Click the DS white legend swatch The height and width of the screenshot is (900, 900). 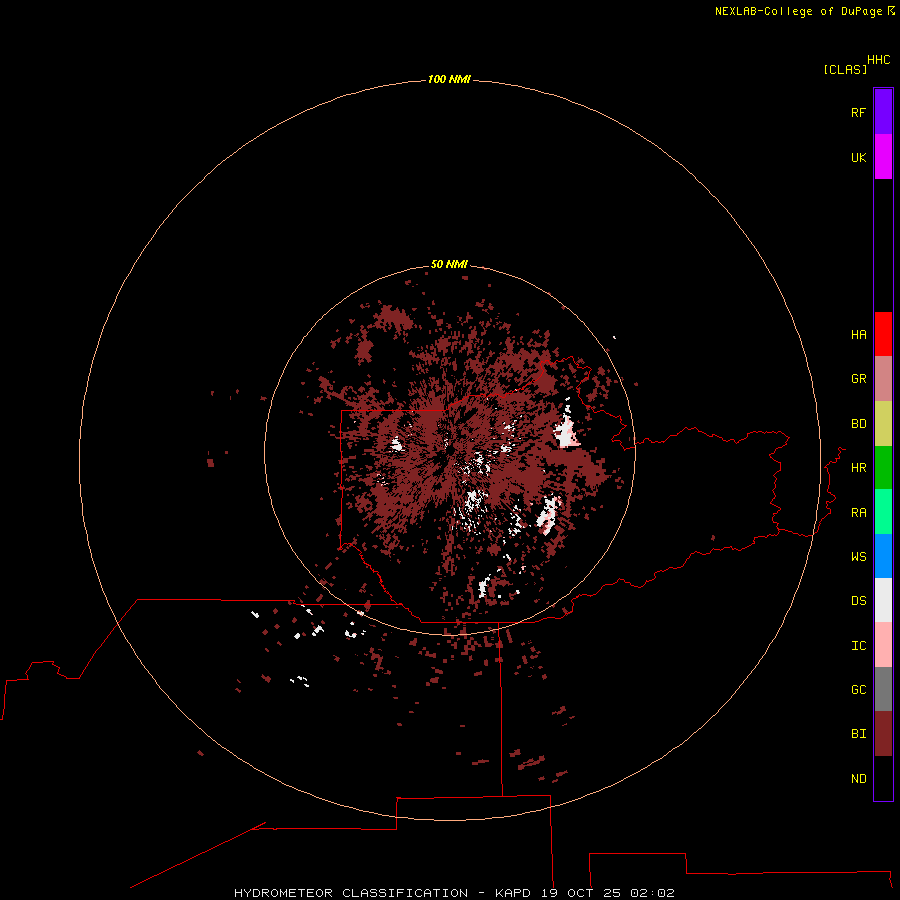[x=883, y=600]
